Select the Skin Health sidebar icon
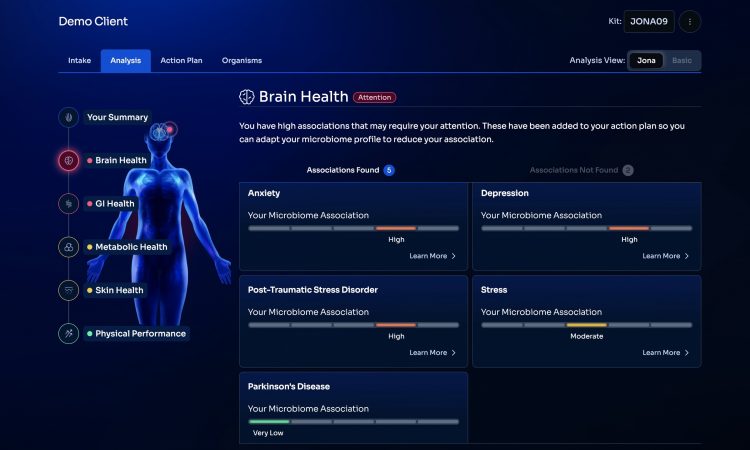 tap(68, 290)
